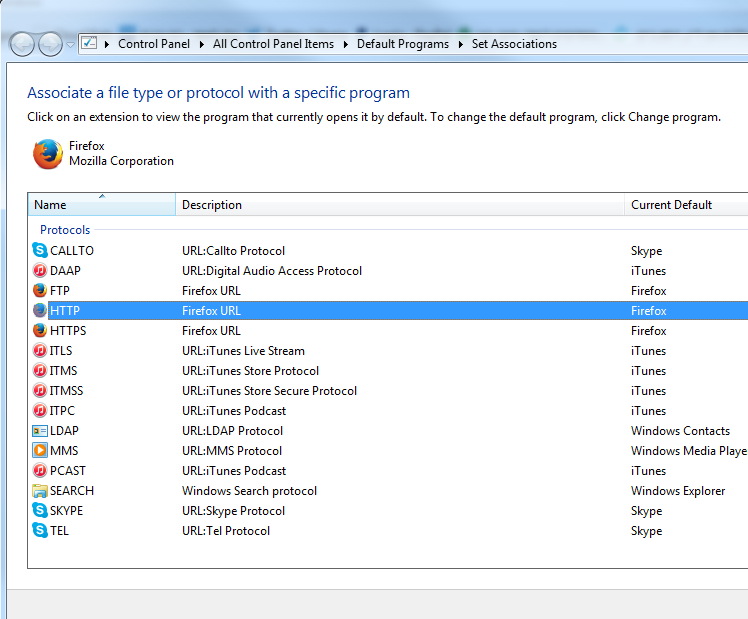This screenshot has height=619, width=748.
Task: Sort by the Current Default column header
Action: 686,205
